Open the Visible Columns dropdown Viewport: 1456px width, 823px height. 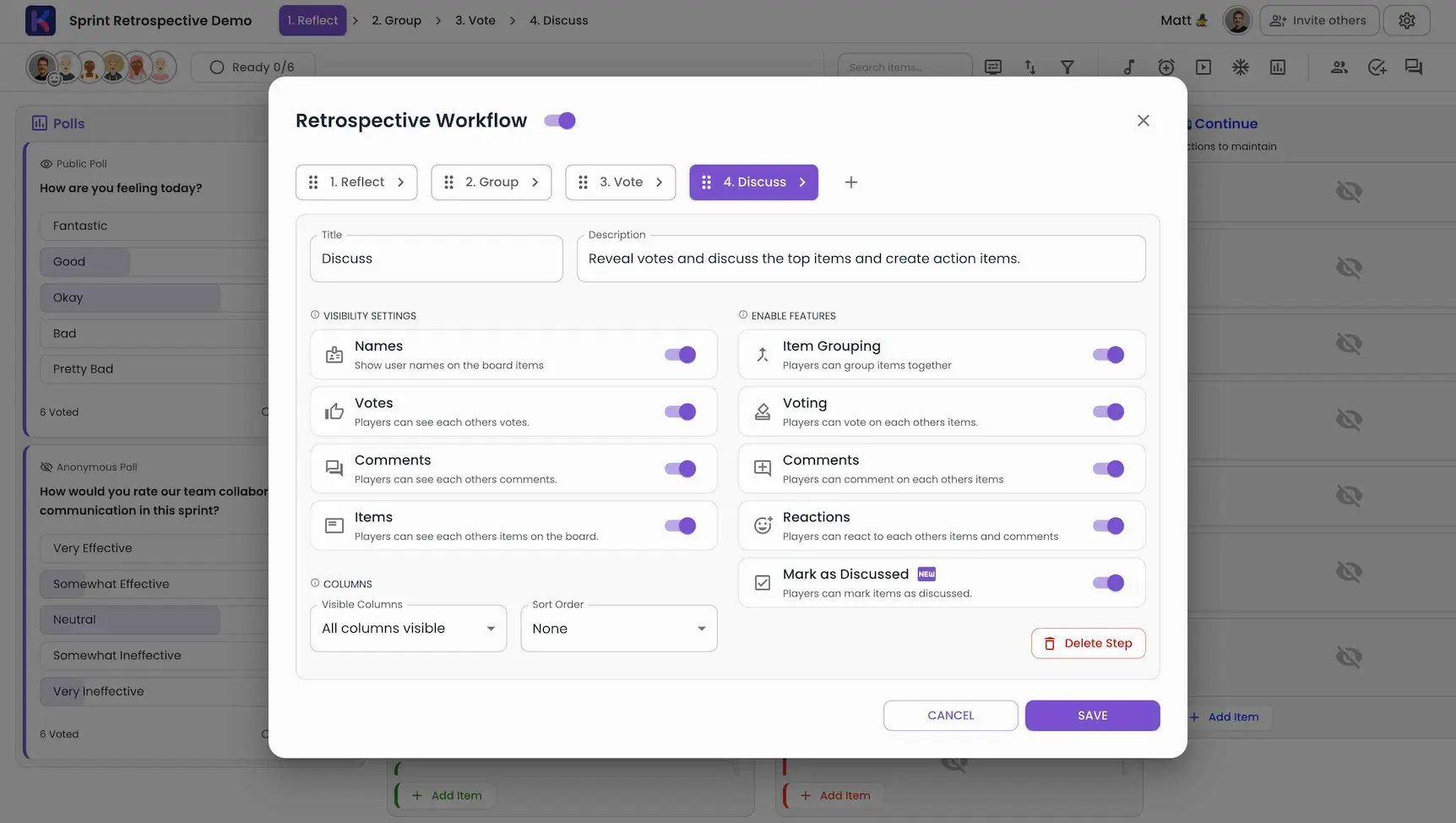coord(409,629)
